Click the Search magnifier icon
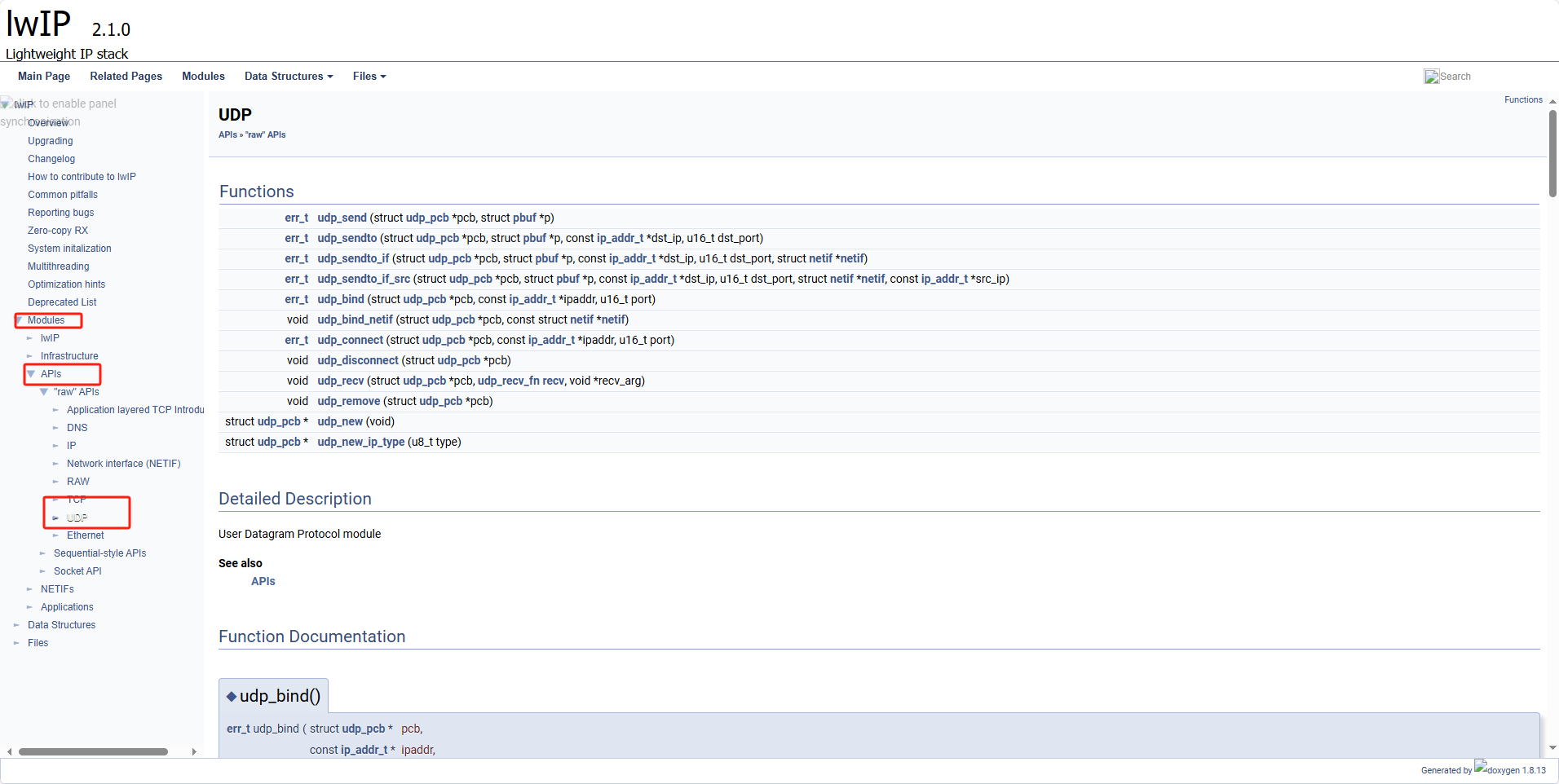The width and height of the screenshot is (1559, 784). 1431,77
